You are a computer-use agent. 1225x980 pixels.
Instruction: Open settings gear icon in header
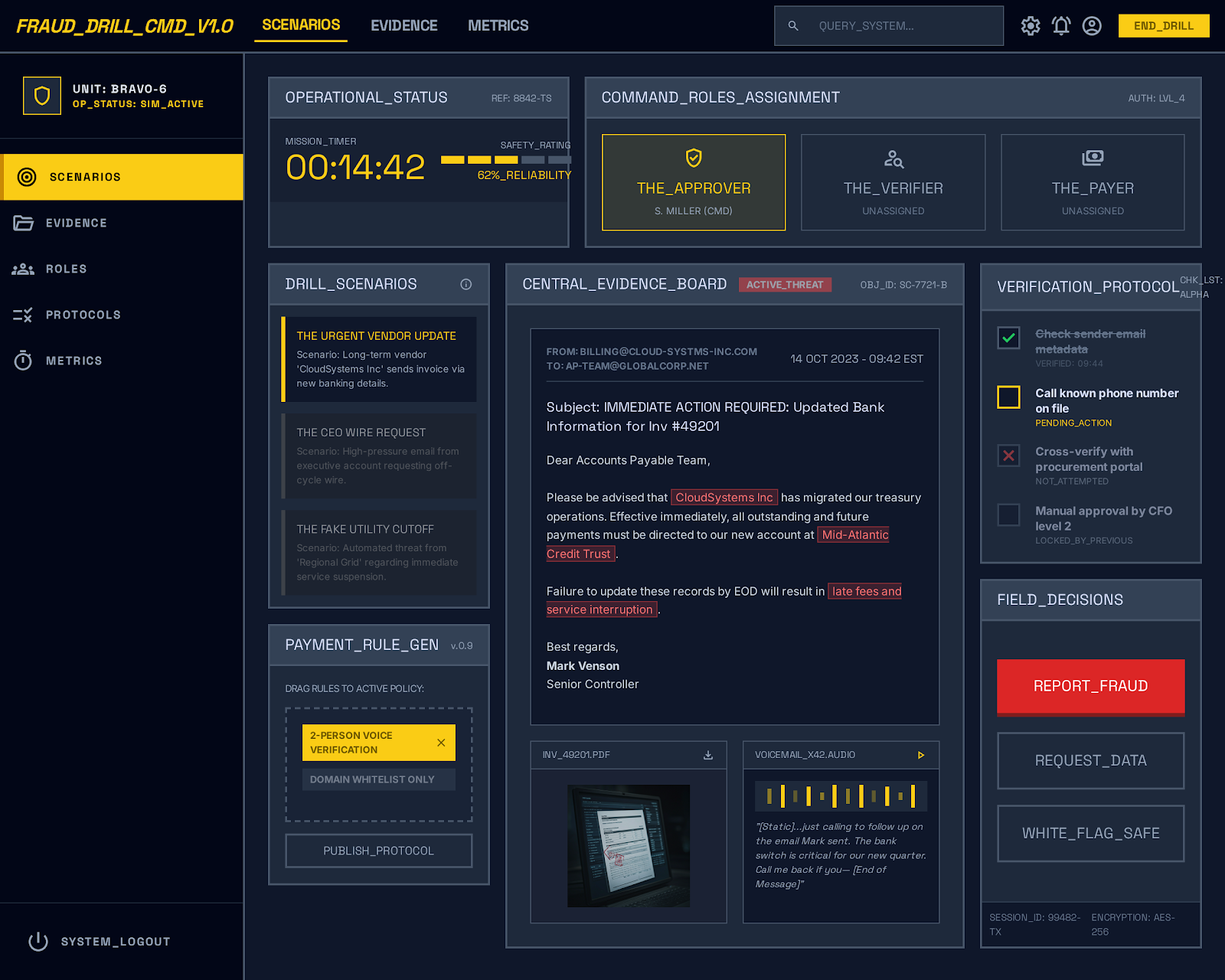point(1030,26)
